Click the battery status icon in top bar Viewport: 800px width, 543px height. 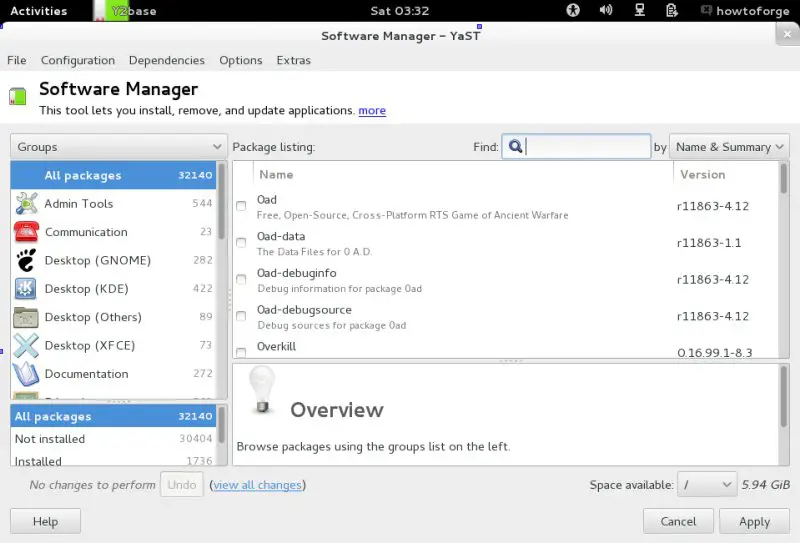[671, 10]
